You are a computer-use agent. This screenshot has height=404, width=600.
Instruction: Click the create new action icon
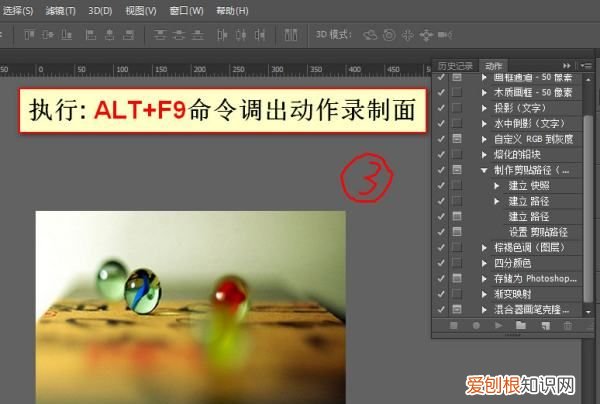[x=546, y=326]
